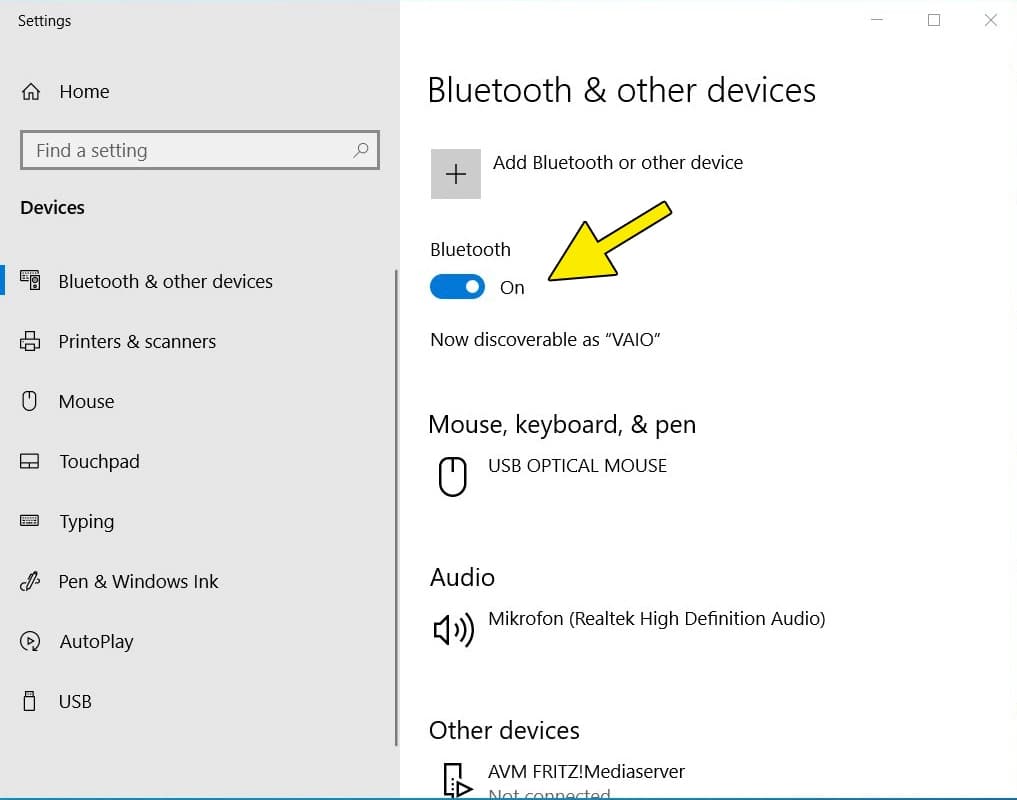Viewport: 1017px width, 800px height.
Task: Open Printers & scanners via its printer icon
Action: (x=31, y=341)
